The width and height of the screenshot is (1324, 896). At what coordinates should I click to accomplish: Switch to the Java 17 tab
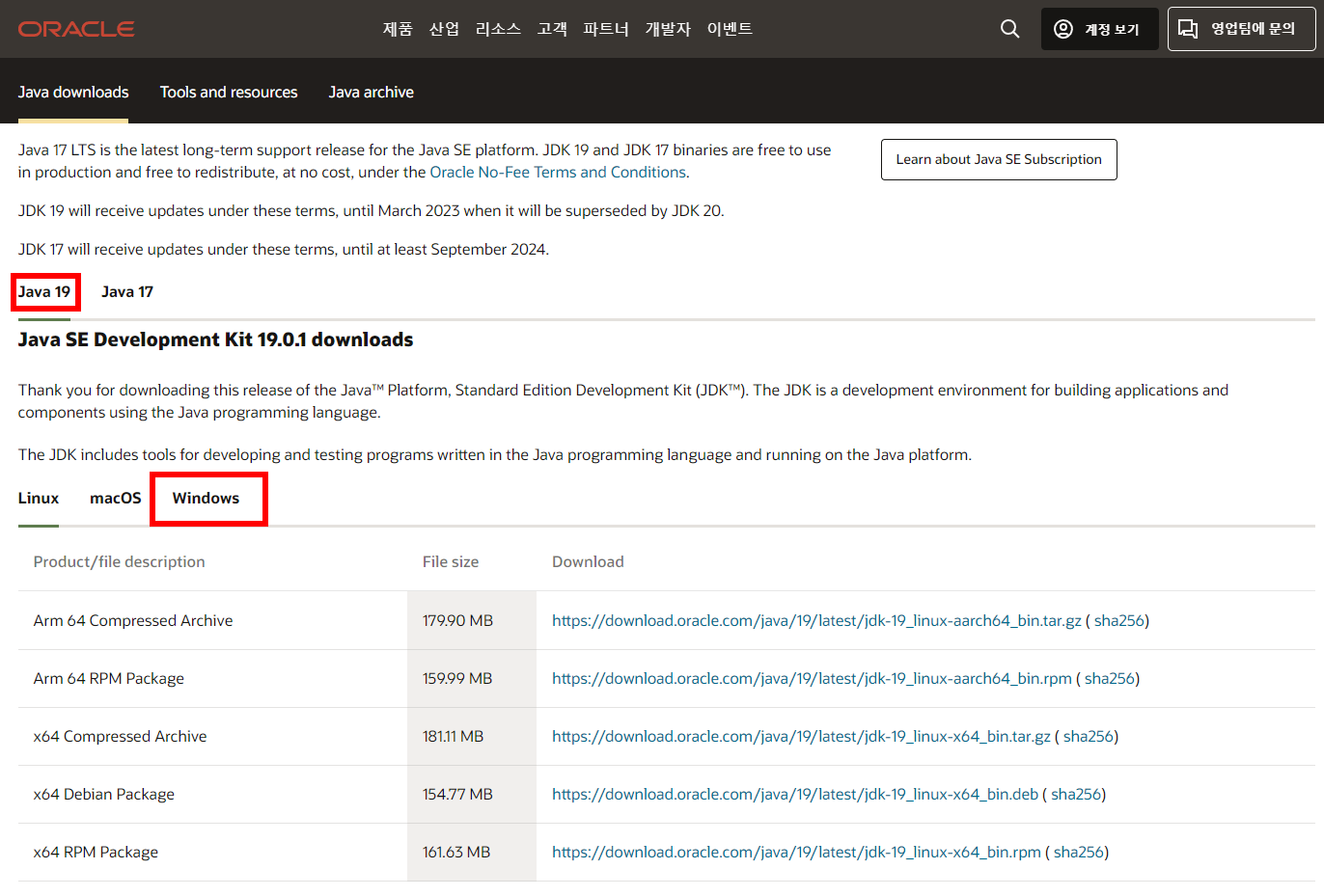[x=127, y=292]
